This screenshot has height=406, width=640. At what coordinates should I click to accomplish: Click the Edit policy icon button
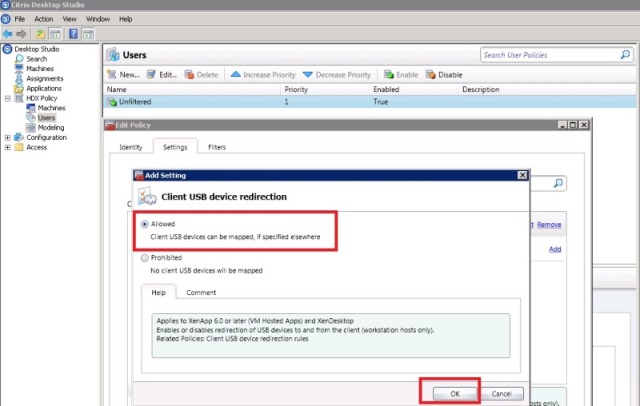click(x=151, y=75)
